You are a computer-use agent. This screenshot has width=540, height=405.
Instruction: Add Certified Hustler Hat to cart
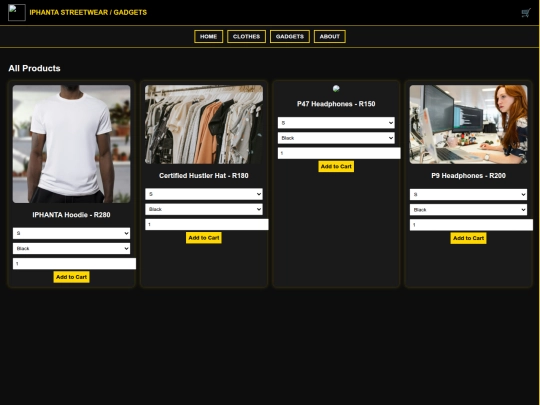tap(204, 238)
